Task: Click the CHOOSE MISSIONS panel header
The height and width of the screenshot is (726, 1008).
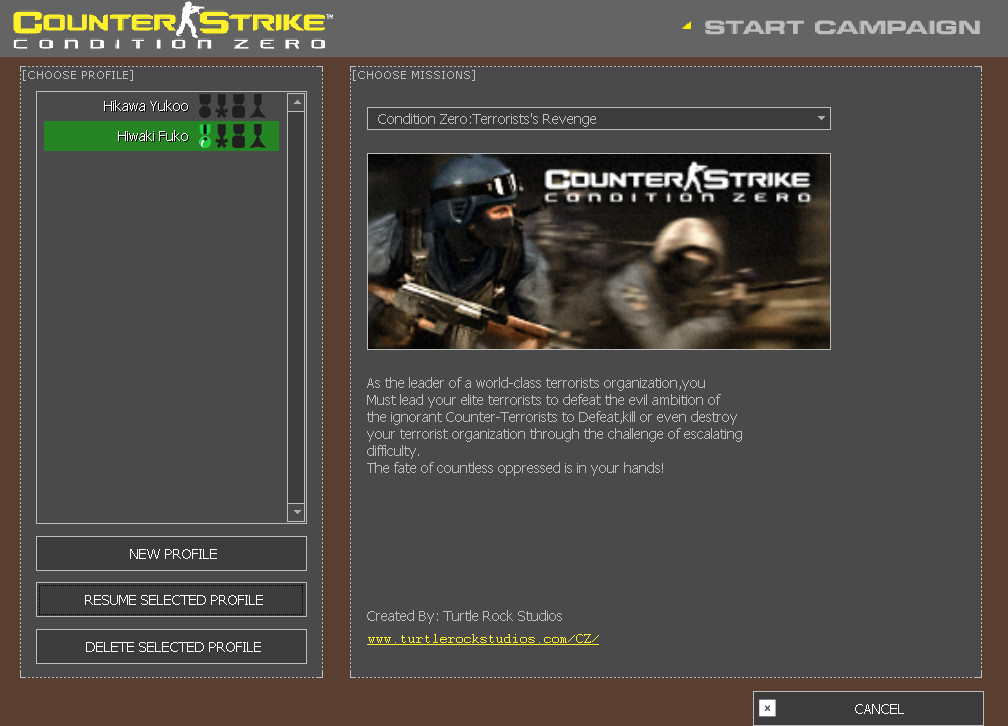Action: pos(414,74)
